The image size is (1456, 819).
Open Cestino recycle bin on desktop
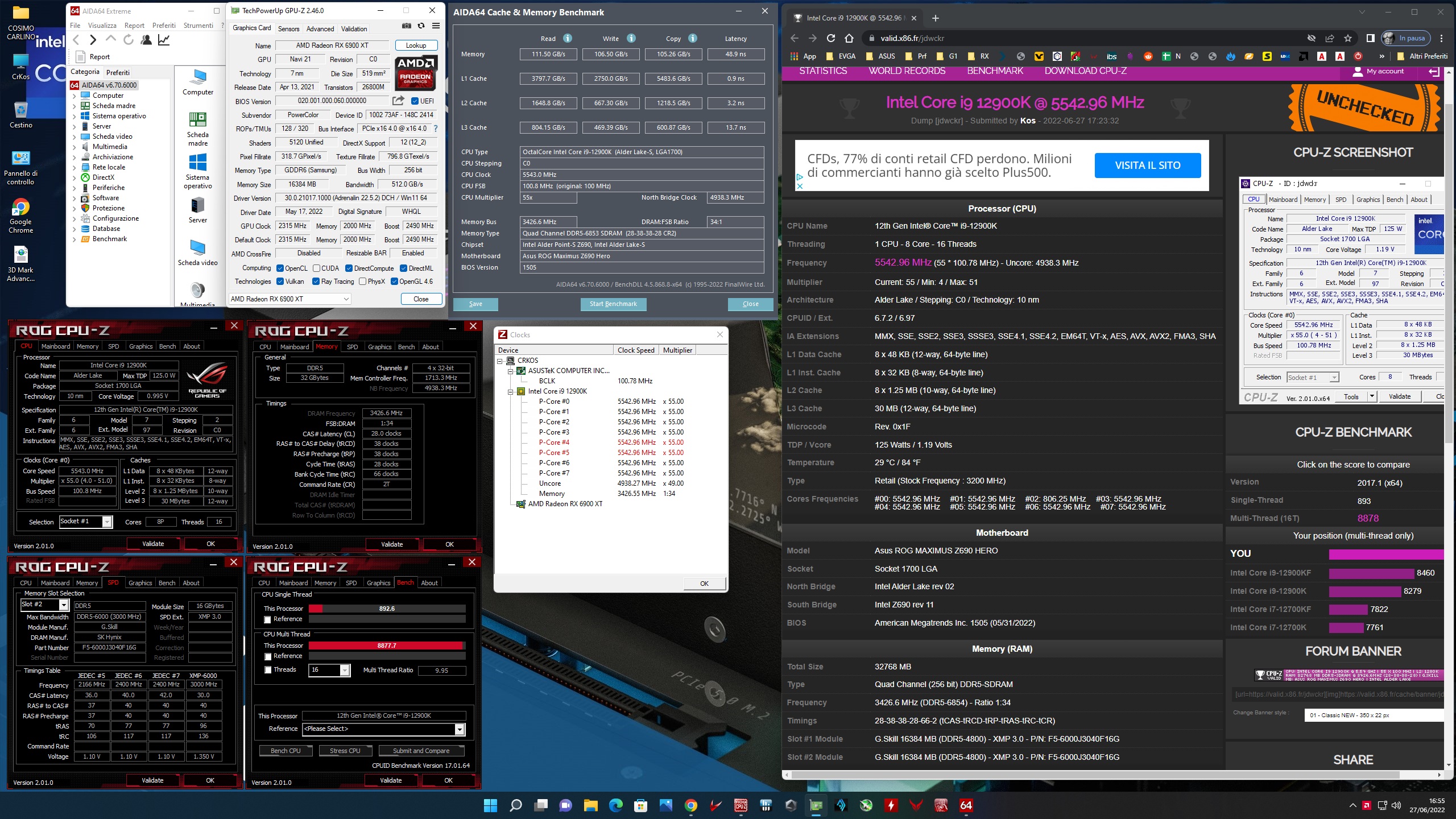coord(20,115)
